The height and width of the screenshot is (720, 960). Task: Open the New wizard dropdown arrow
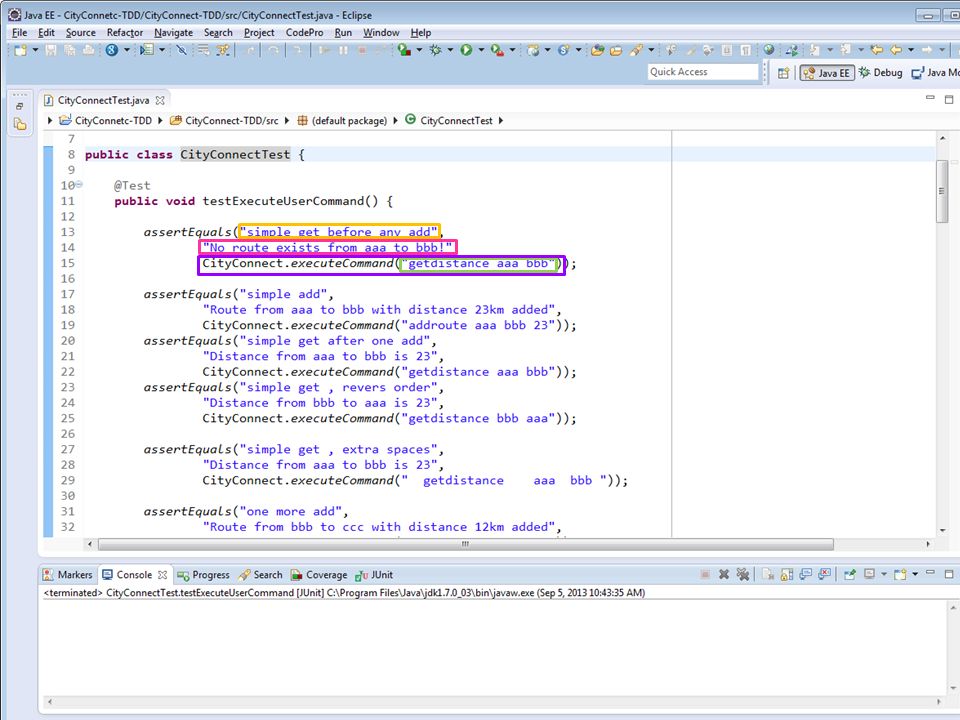(x=35, y=50)
